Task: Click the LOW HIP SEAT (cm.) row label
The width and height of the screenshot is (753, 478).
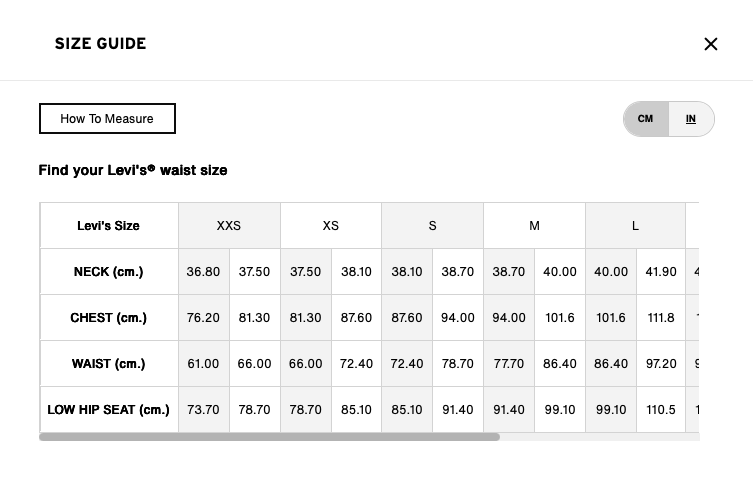Action: tap(109, 410)
